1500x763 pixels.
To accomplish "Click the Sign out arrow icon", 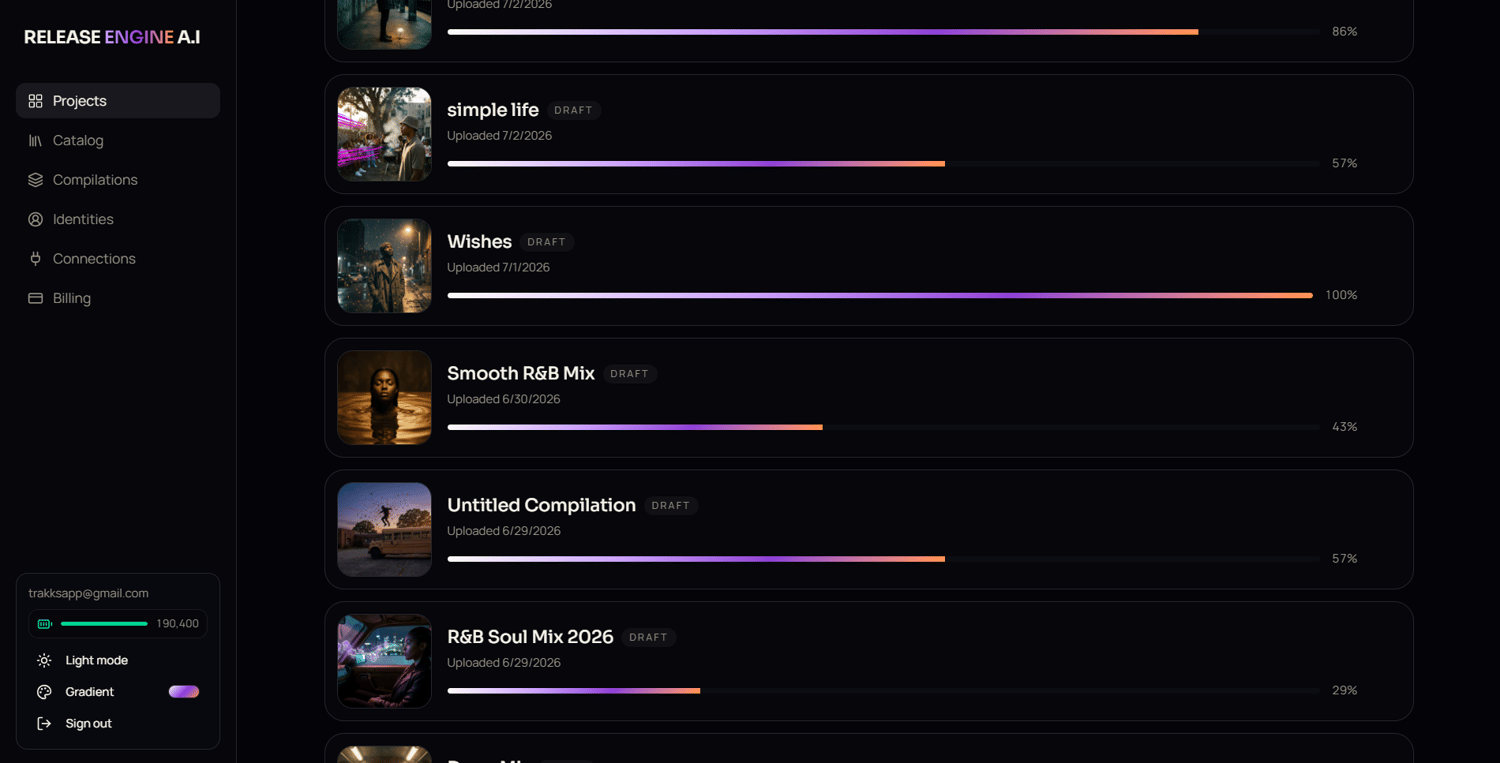I will pyautogui.click(x=44, y=723).
